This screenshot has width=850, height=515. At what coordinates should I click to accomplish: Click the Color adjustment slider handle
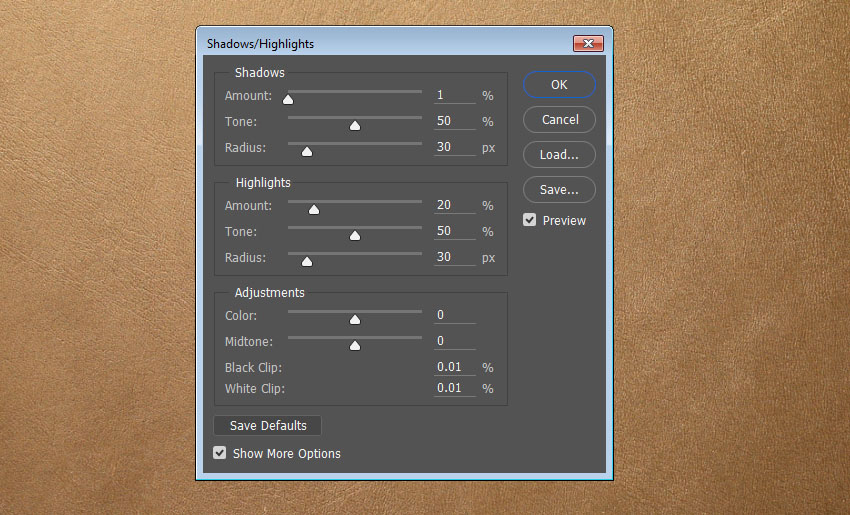tap(354, 319)
